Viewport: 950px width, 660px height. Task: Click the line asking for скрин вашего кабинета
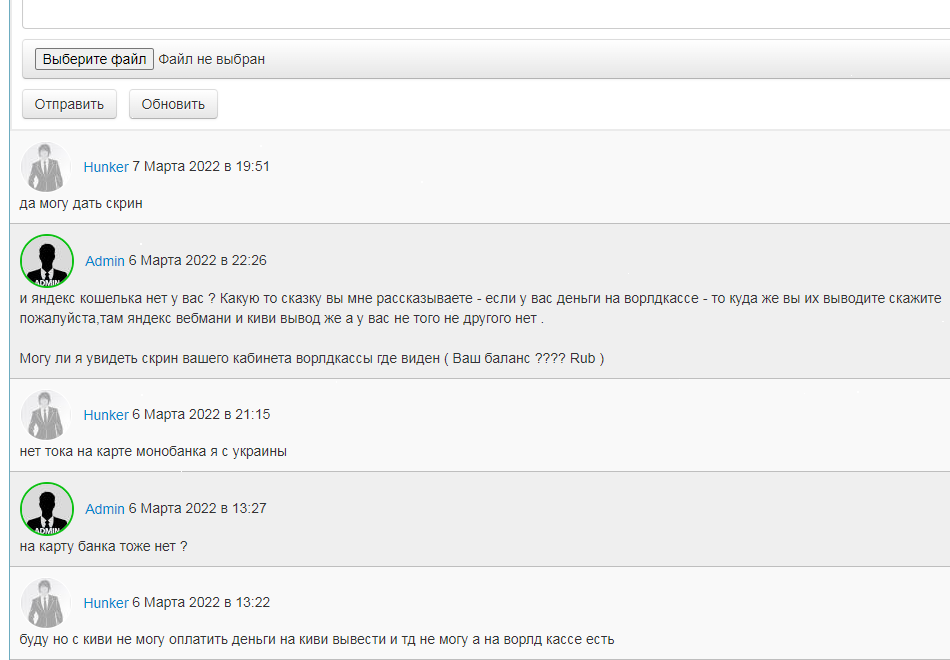click(x=312, y=358)
